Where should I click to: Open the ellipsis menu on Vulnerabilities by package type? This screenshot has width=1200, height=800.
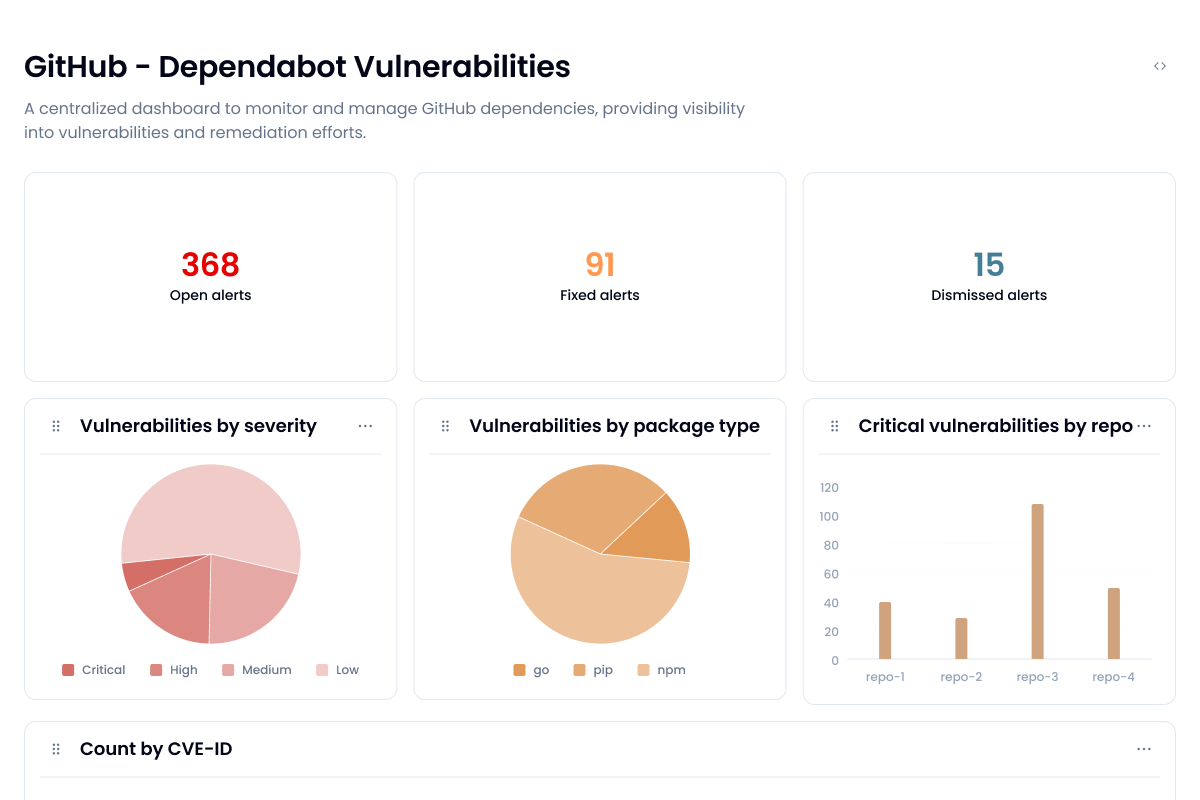pyautogui.click(x=755, y=425)
